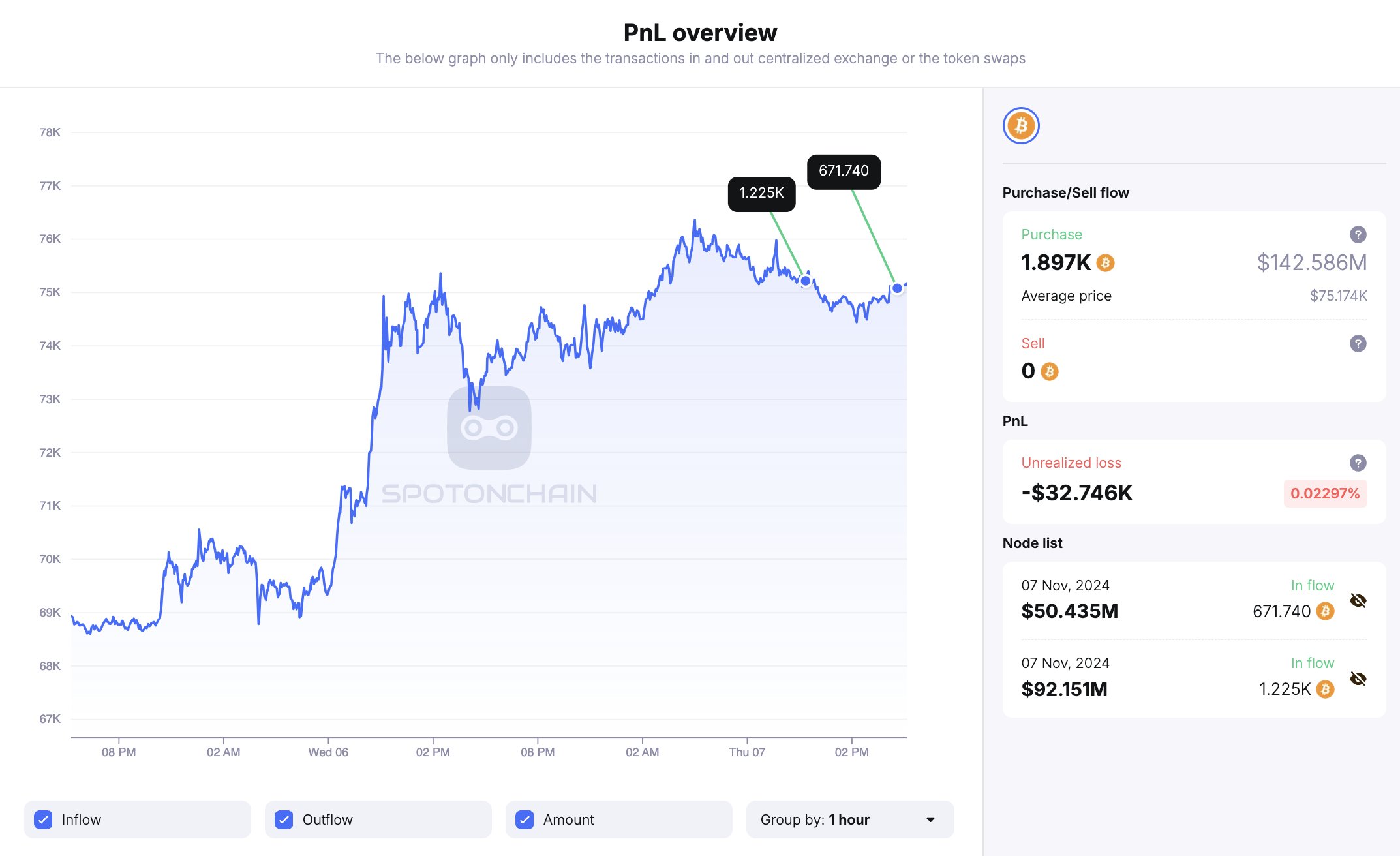1400x856 pixels.
Task: Hide the $50.435M inflow node
Action: point(1358,601)
